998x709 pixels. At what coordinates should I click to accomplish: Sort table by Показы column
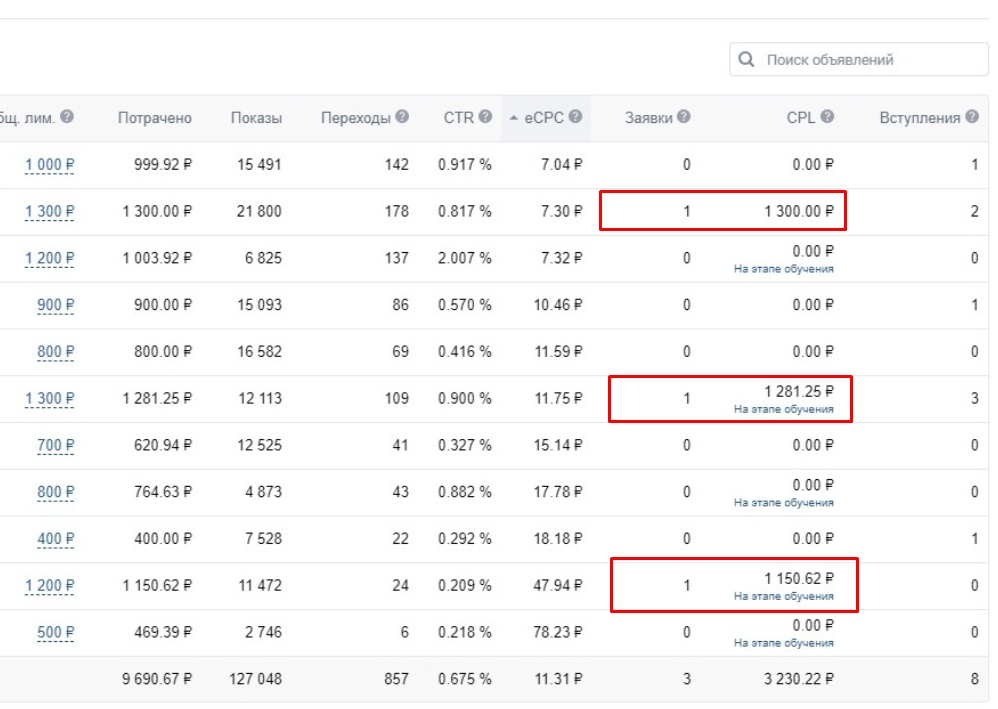[256, 118]
